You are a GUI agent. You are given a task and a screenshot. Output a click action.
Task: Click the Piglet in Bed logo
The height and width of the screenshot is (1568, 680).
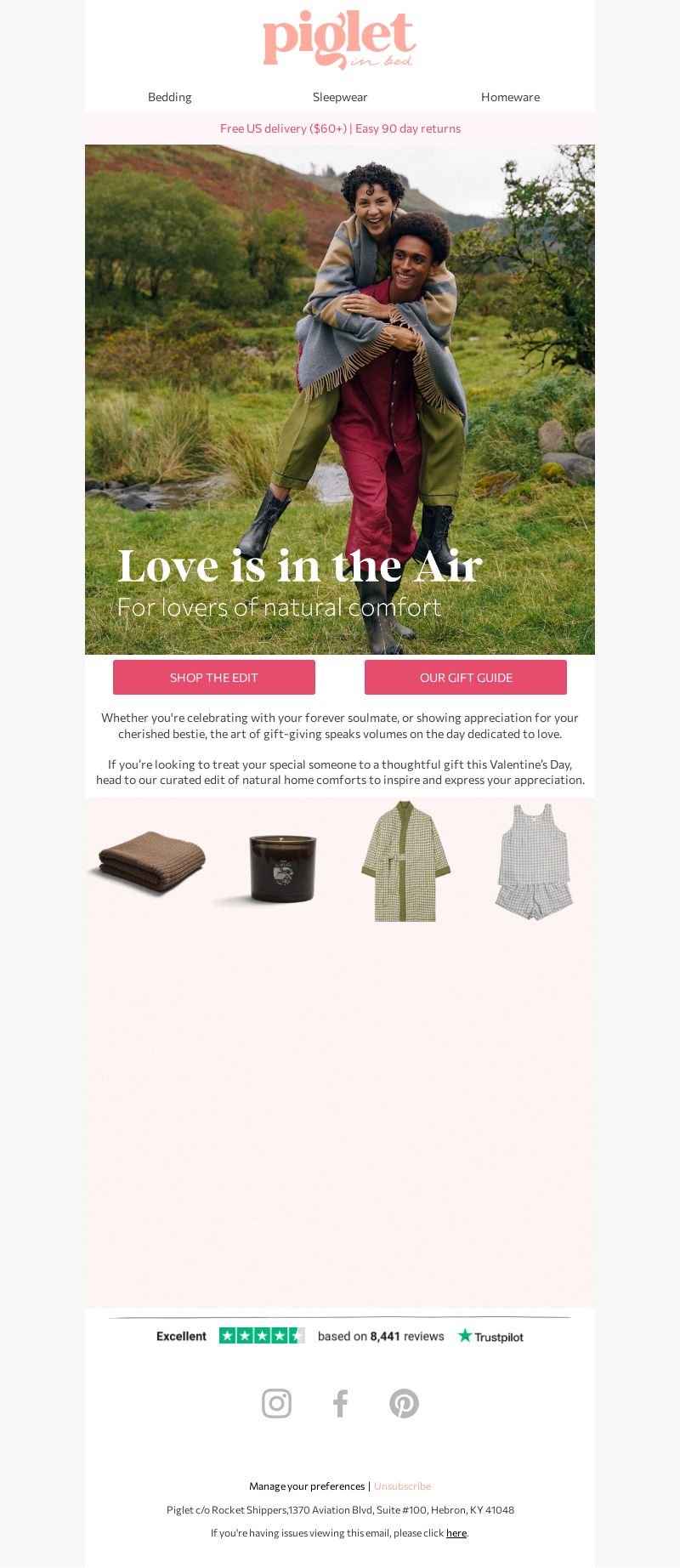click(x=339, y=40)
